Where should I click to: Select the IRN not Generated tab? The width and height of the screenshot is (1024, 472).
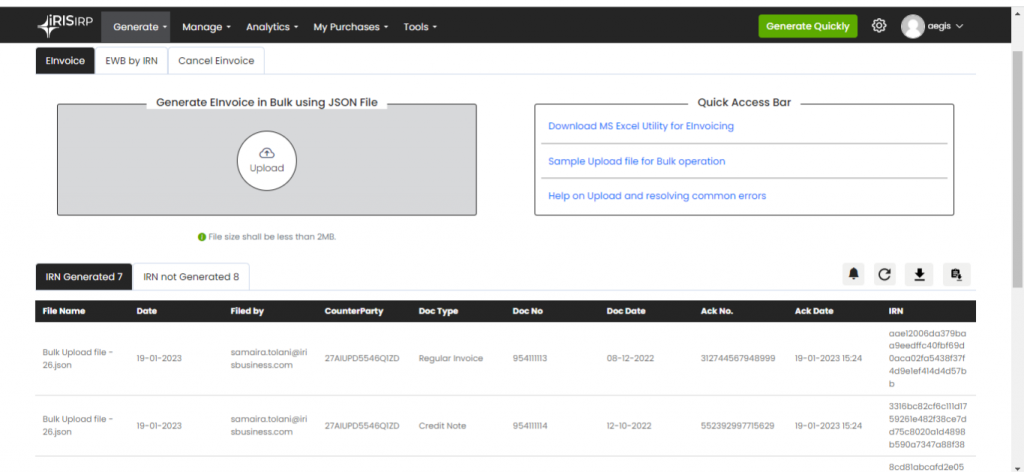pyautogui.click(x=191, y=277)
